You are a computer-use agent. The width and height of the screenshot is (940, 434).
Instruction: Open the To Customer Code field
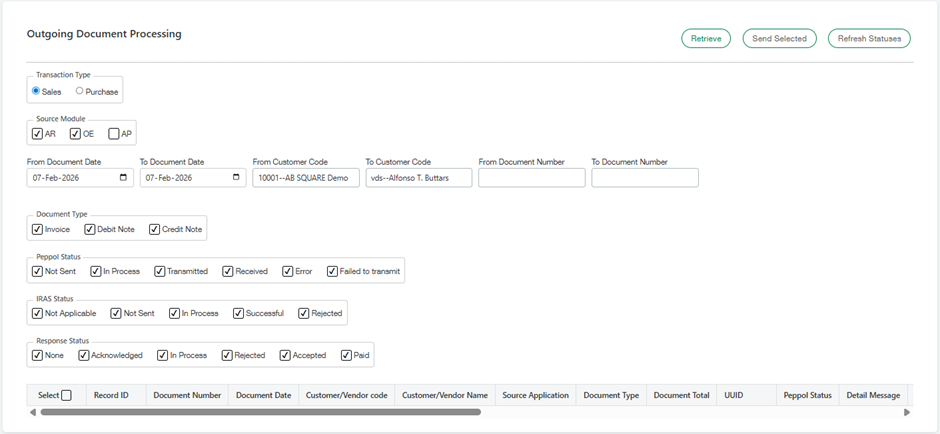click(418, 178)
